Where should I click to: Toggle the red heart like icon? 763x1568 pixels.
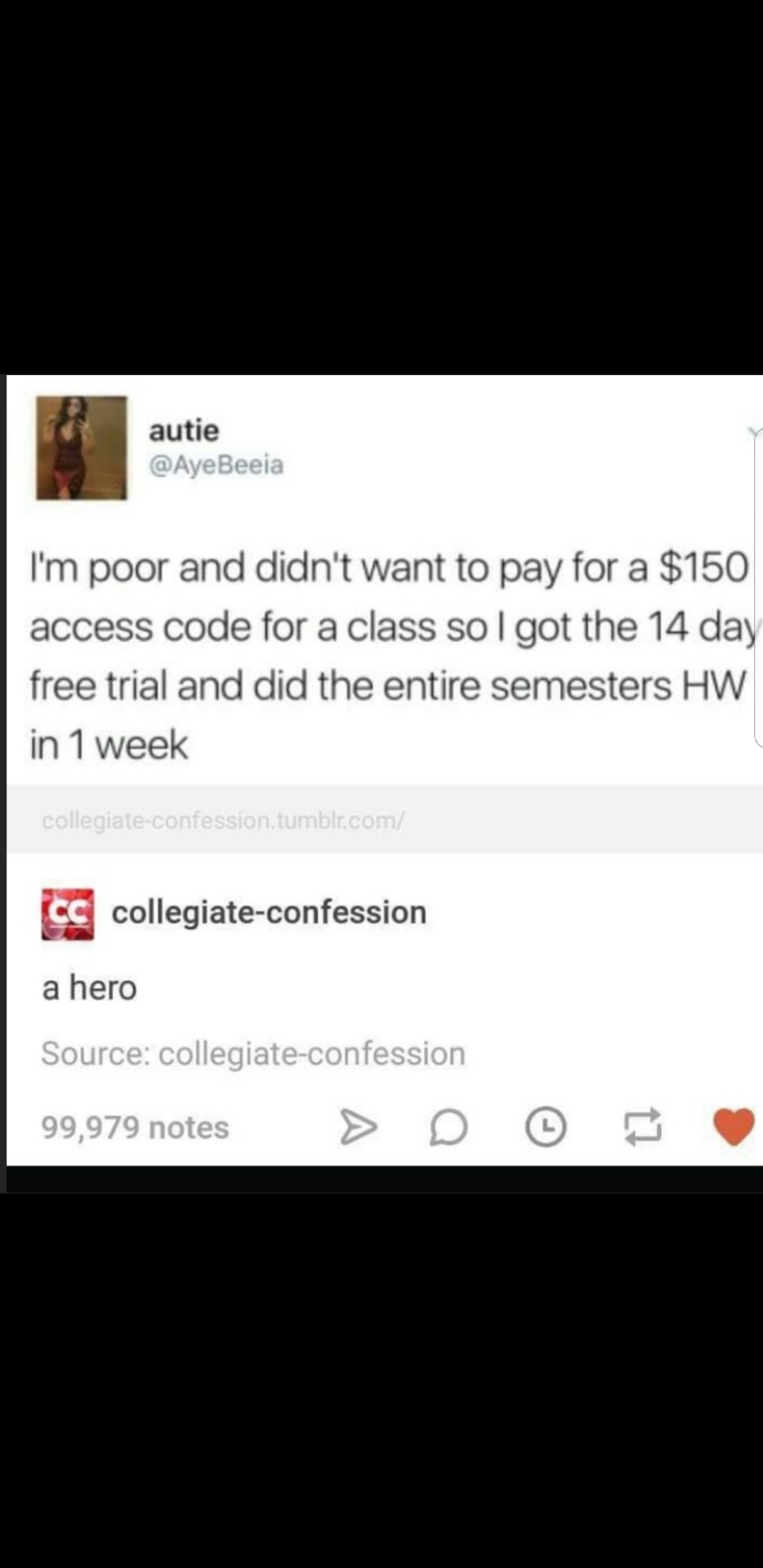pyautogui.click(x=733, y=1127)
